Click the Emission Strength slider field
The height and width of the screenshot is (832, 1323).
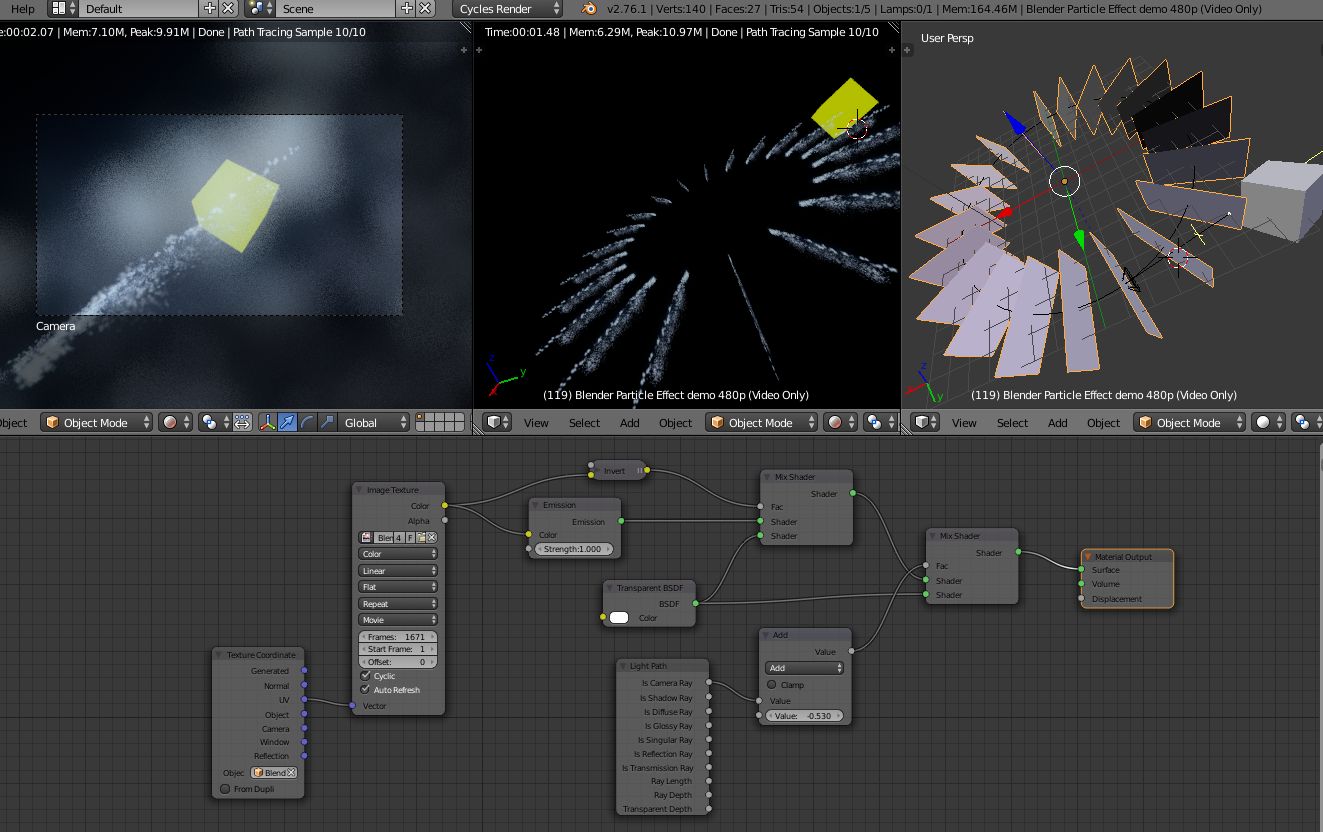pyautogui.click(x=573, y=549)
